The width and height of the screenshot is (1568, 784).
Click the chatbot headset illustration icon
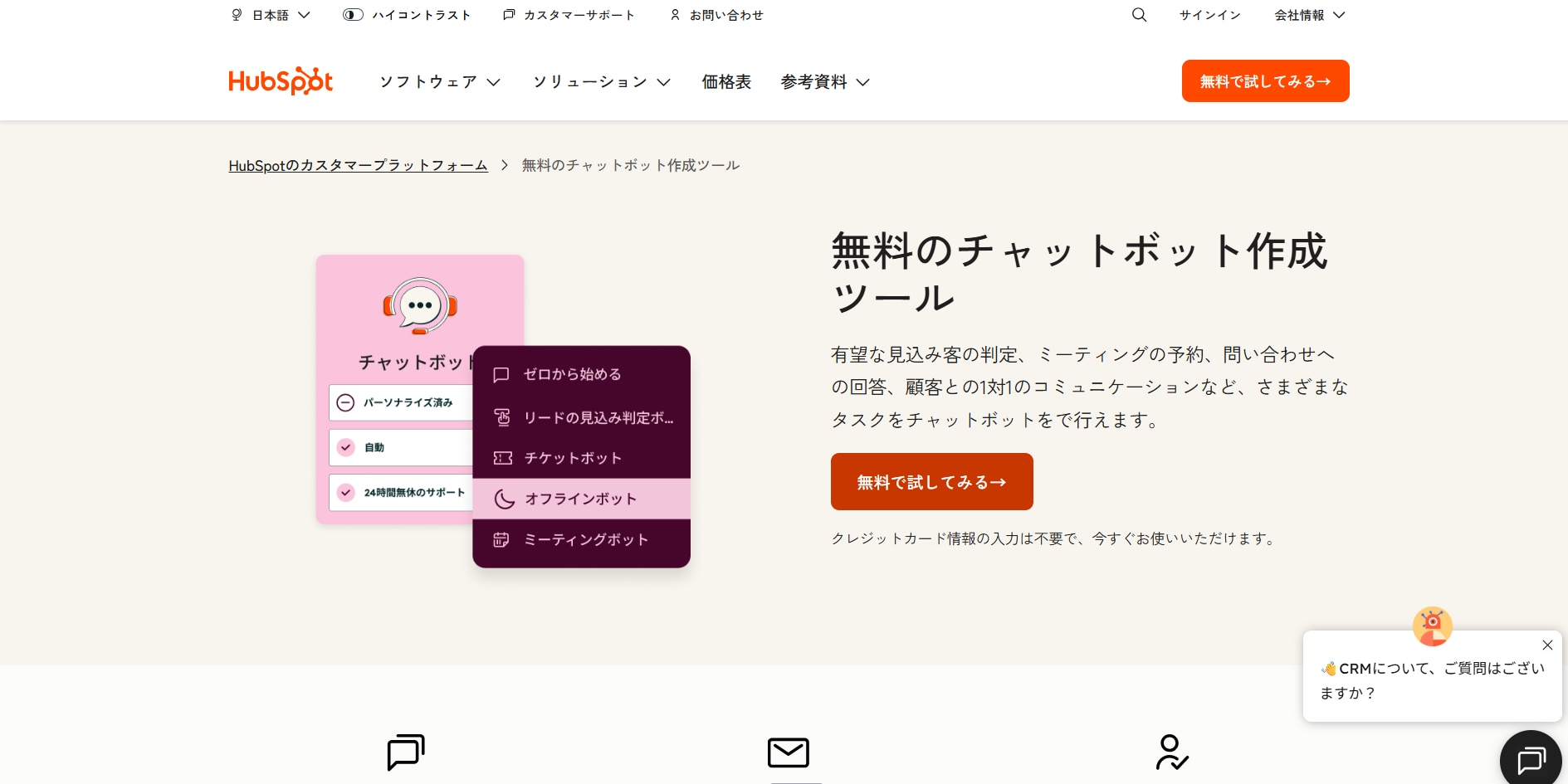[x=420, y=306]
